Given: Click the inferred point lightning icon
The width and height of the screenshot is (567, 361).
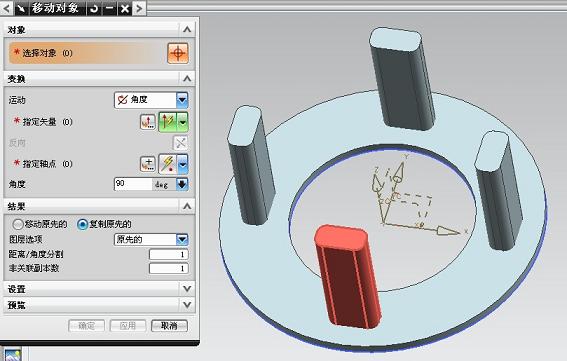Looking at the screenshot, I should pos(168,164).
